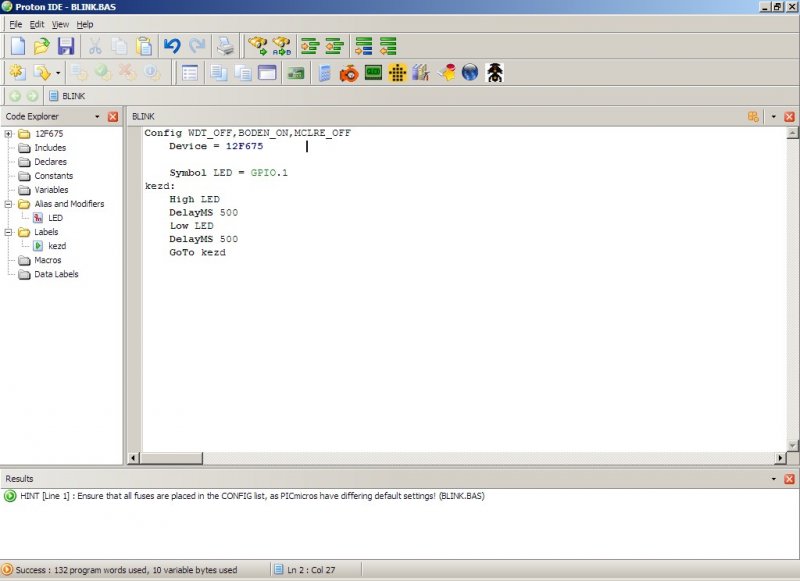Undo the last edit

[x=172, y=46]
